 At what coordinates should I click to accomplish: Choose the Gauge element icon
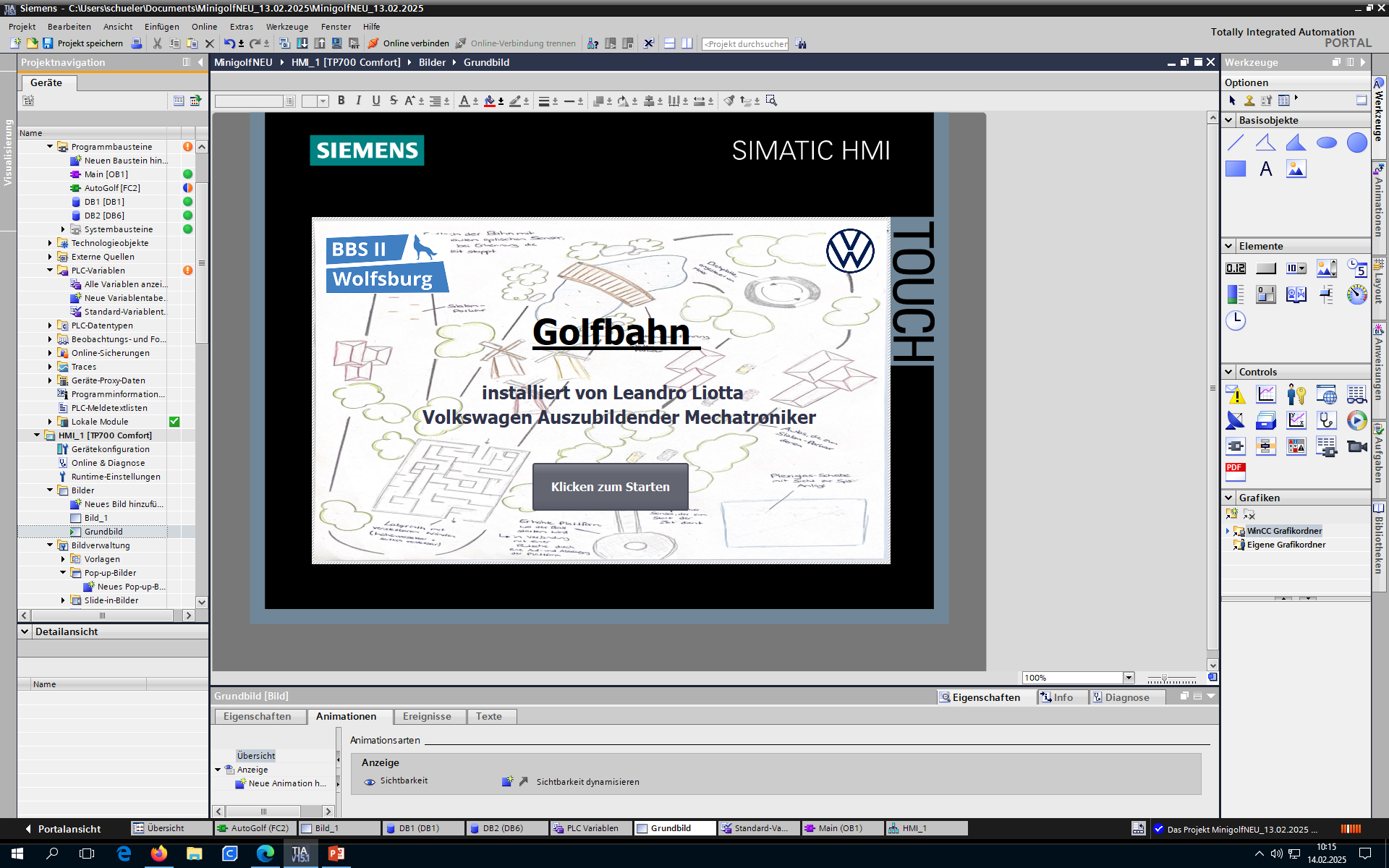(x=1356, y=294)
